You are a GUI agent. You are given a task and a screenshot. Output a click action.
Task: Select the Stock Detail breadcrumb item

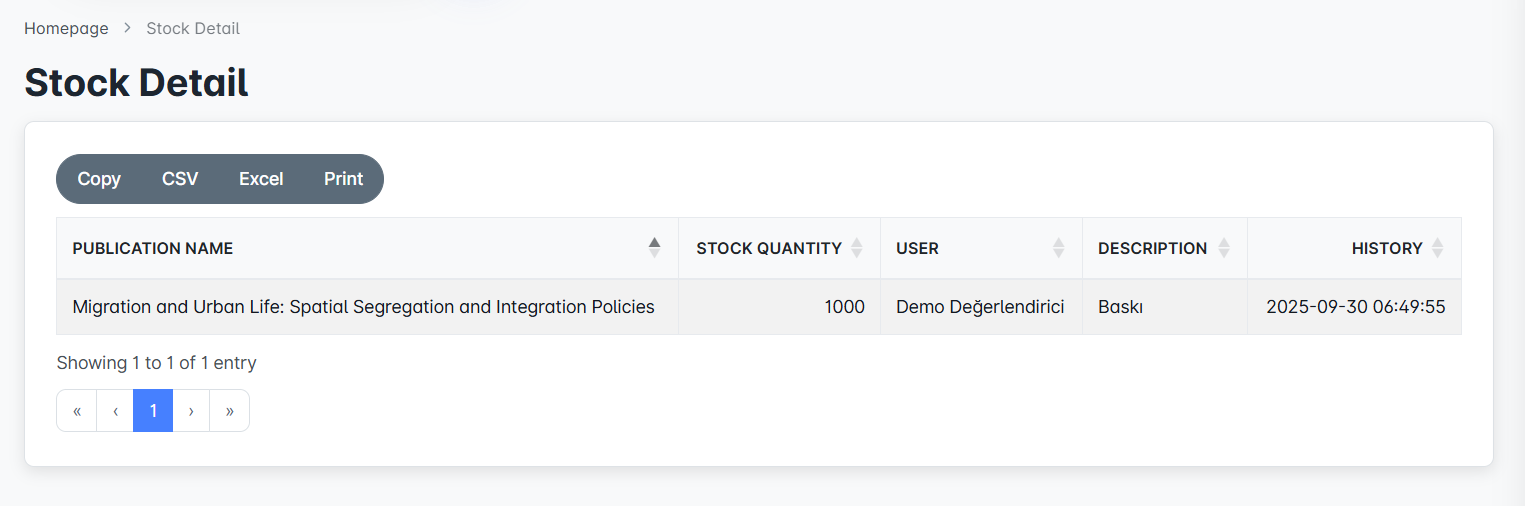pos(193,28)
